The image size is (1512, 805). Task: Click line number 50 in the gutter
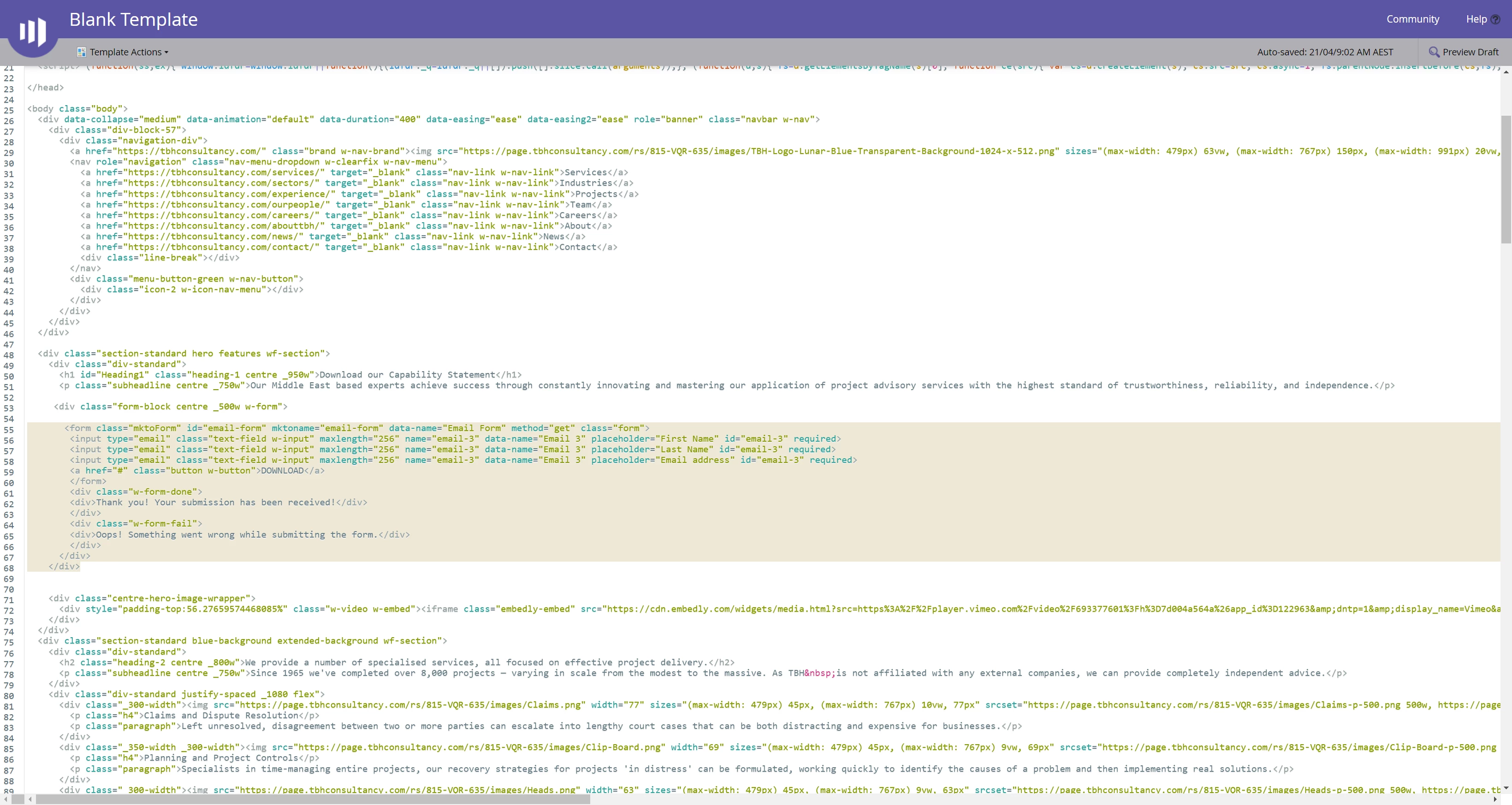coord(9,376)
